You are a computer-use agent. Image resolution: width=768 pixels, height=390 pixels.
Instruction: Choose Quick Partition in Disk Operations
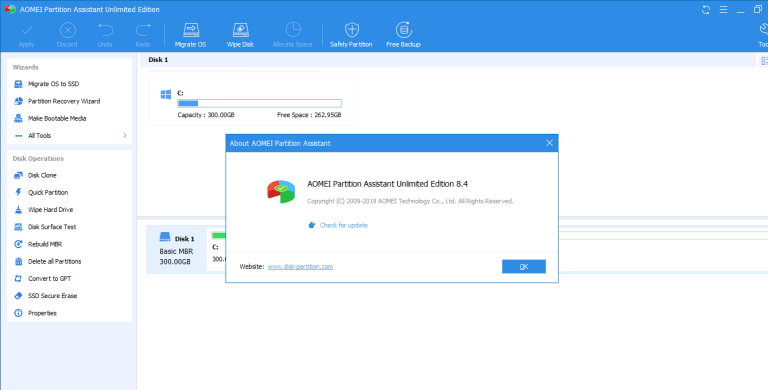[48, 193]
